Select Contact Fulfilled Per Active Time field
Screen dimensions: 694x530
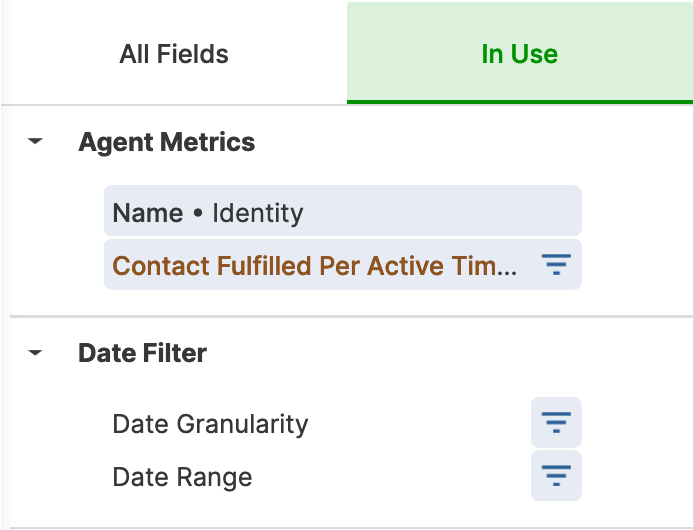[x=343, y=264]
